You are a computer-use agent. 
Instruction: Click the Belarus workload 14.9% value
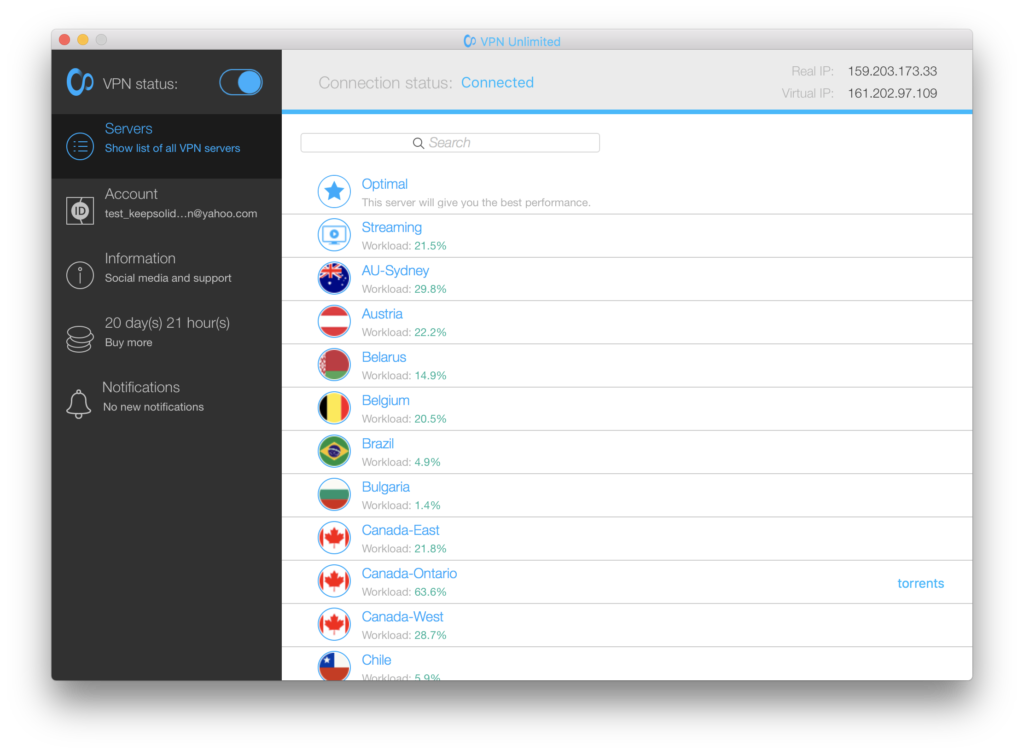[x=430, y=376]
